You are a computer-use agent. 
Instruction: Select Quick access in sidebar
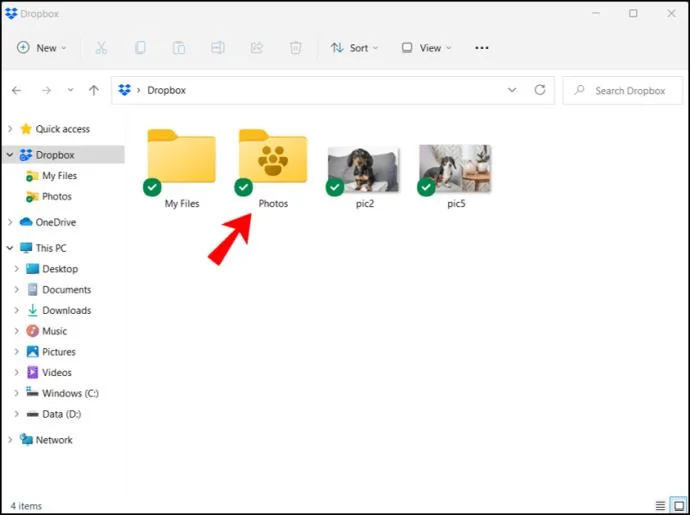[x=62, y=129]
